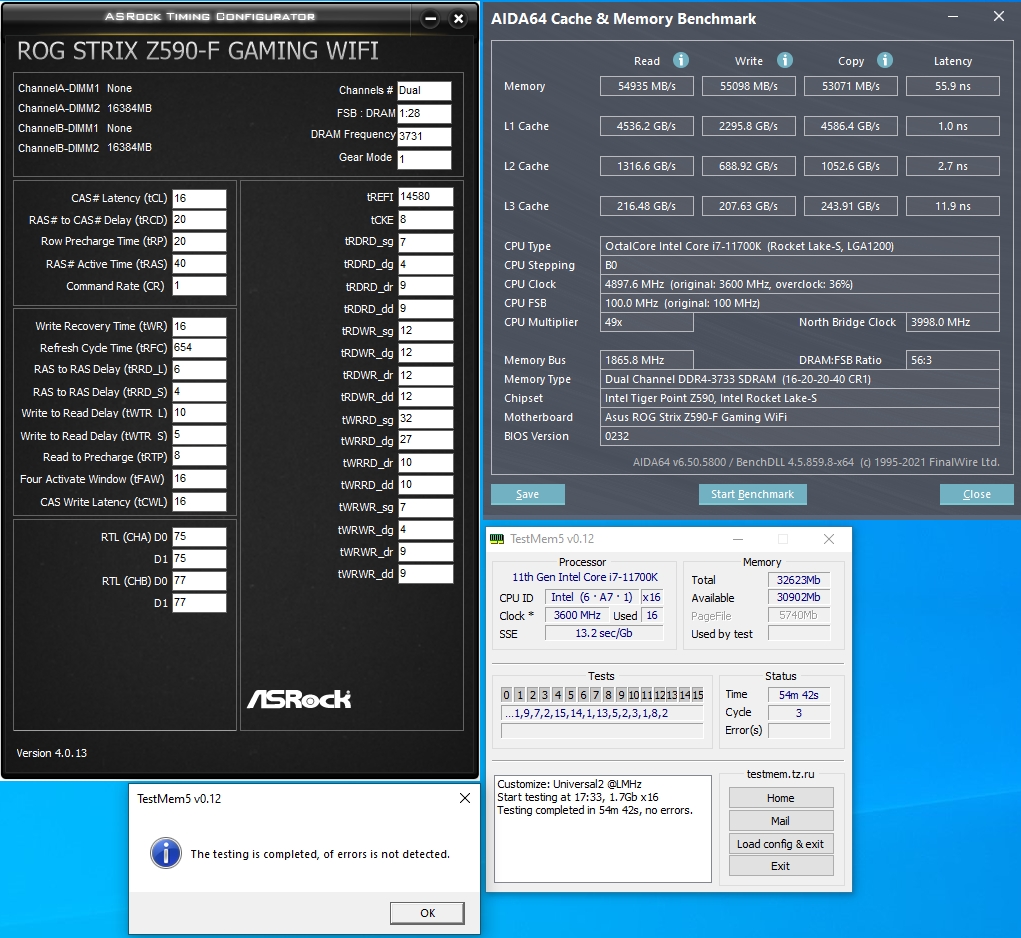
Task: Click the Close button in AIDA64
Action: click(x=977, y=494)
